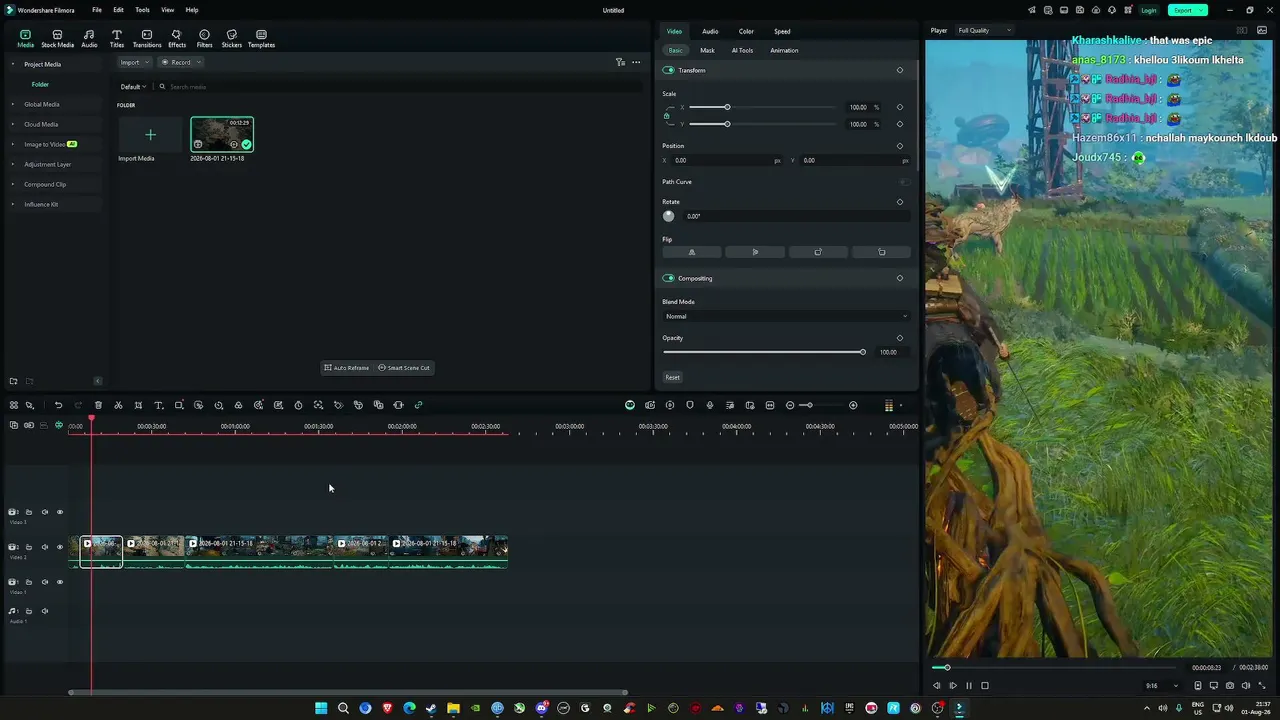
Task: Switch to the Speed properties tab
Action: coord(782,31)
